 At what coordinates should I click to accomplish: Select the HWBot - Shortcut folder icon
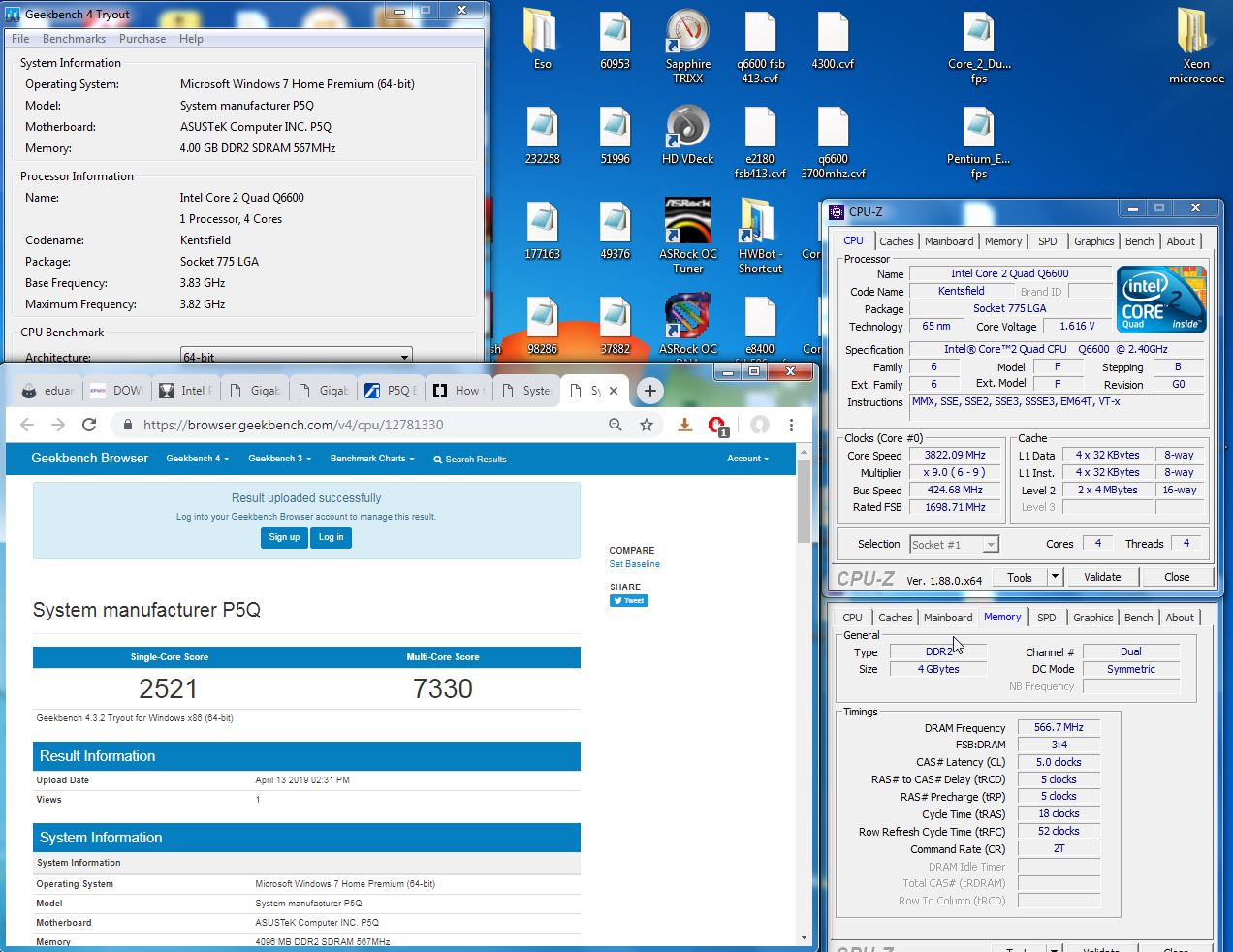(x=760, y=236)
